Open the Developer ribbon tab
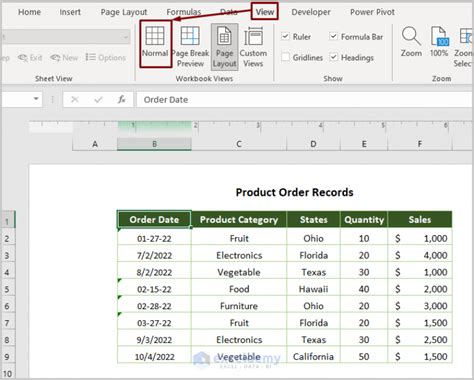Viewport: 474px width, 380px height. tap(311, 12)
